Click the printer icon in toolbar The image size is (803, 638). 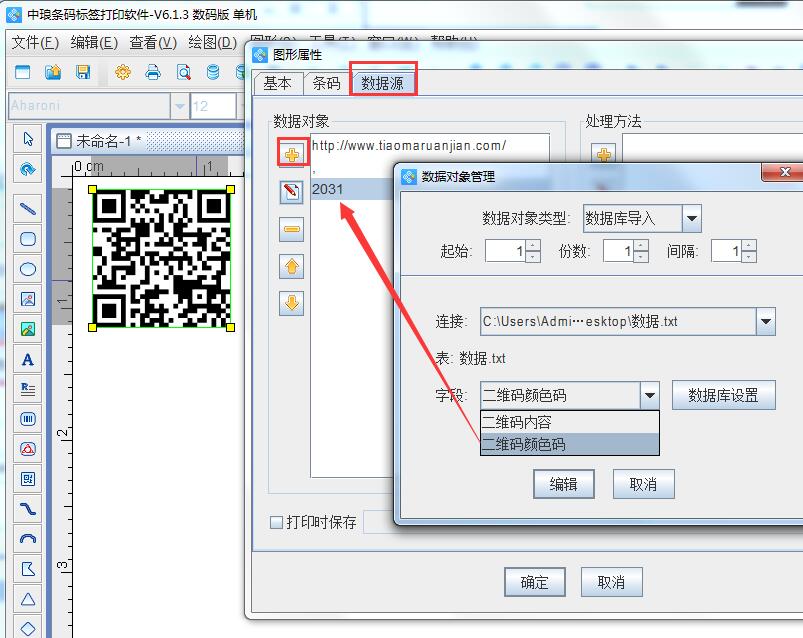point(153,72)
